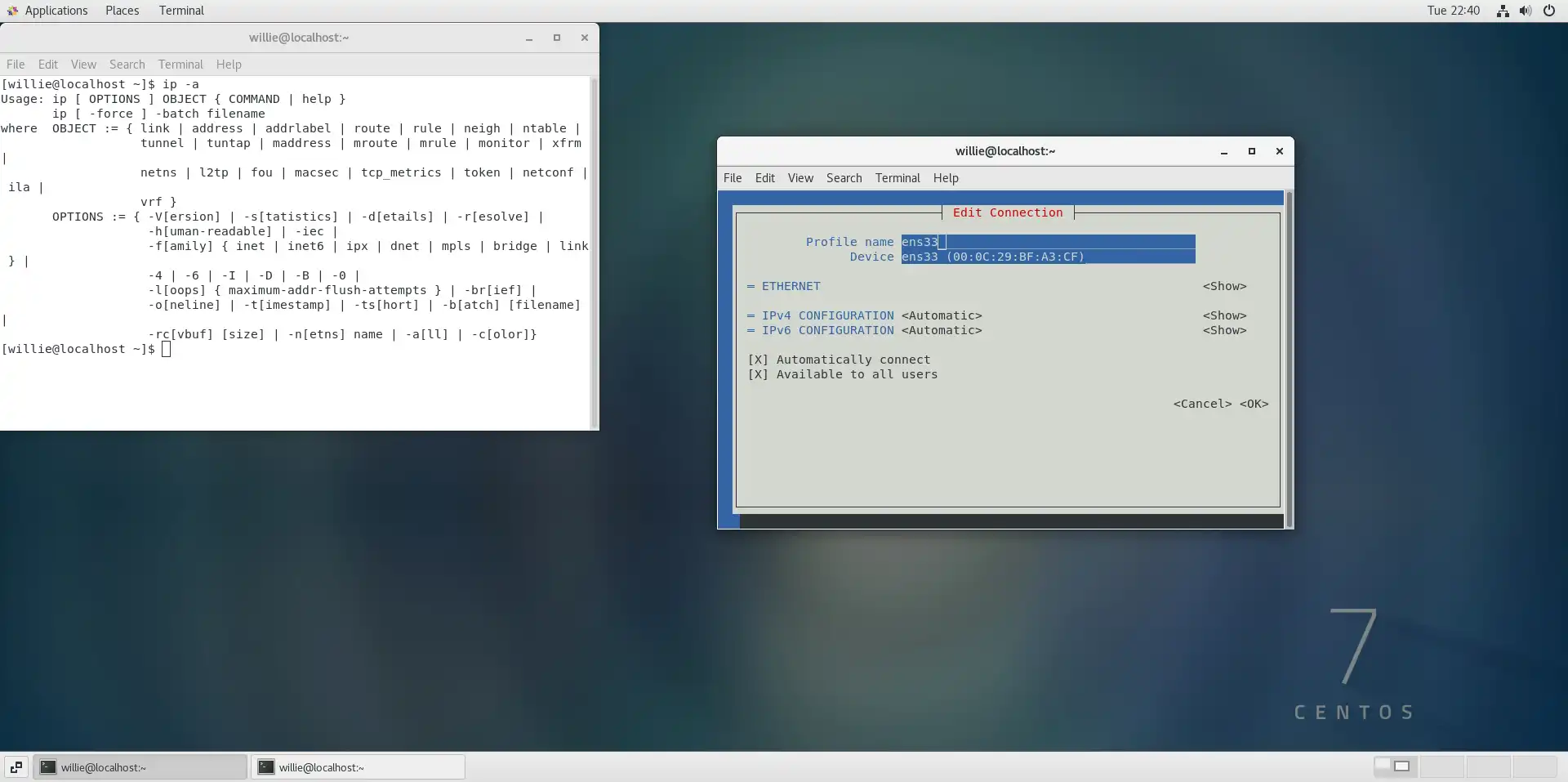Viewport: 1568px width, 782px height.
Task: Expand the ETHERNET section with Show
Action: 1224,286
